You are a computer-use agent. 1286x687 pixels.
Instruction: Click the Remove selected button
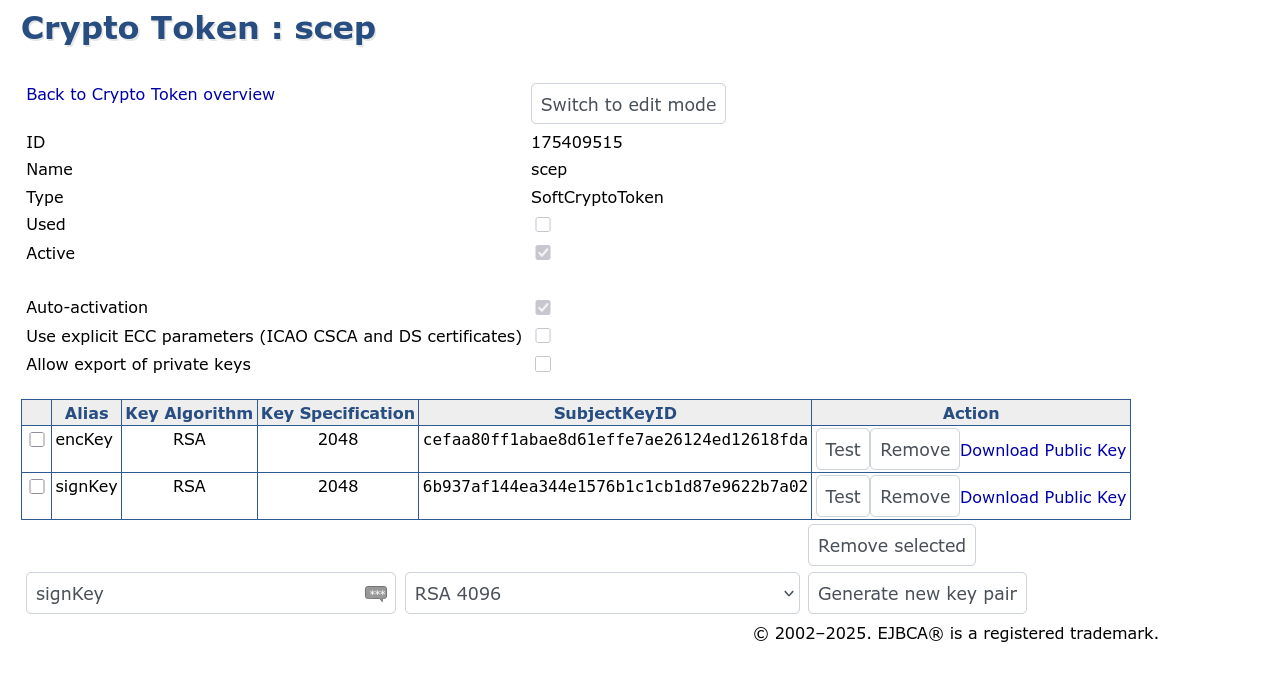click(891, 545)
